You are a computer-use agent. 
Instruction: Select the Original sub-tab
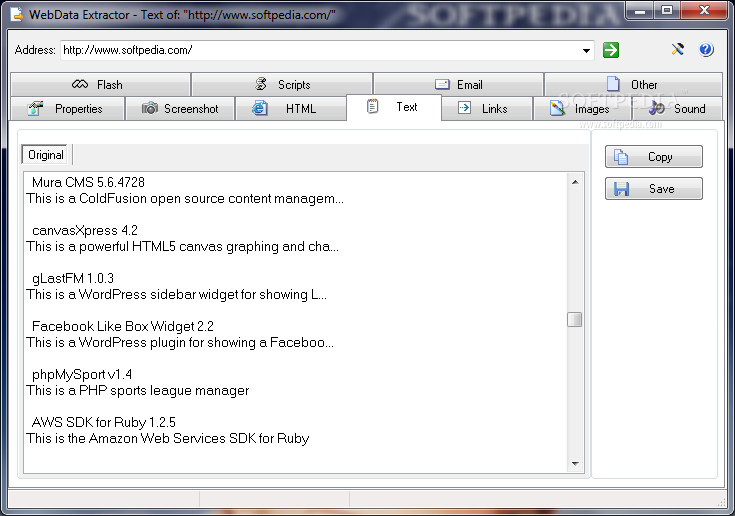45,155
